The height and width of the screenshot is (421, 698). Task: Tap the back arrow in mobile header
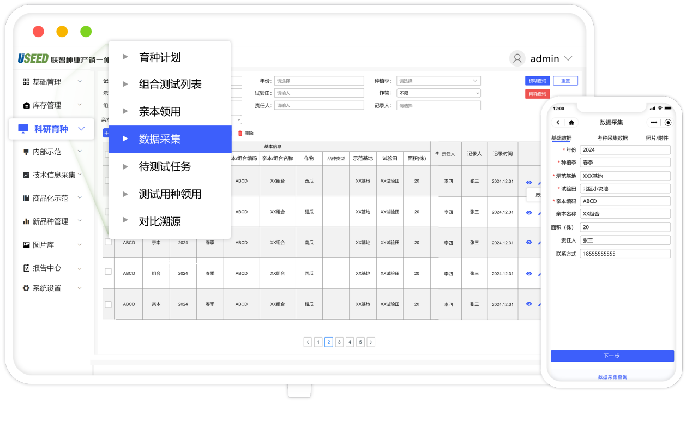tap(557, 122)
